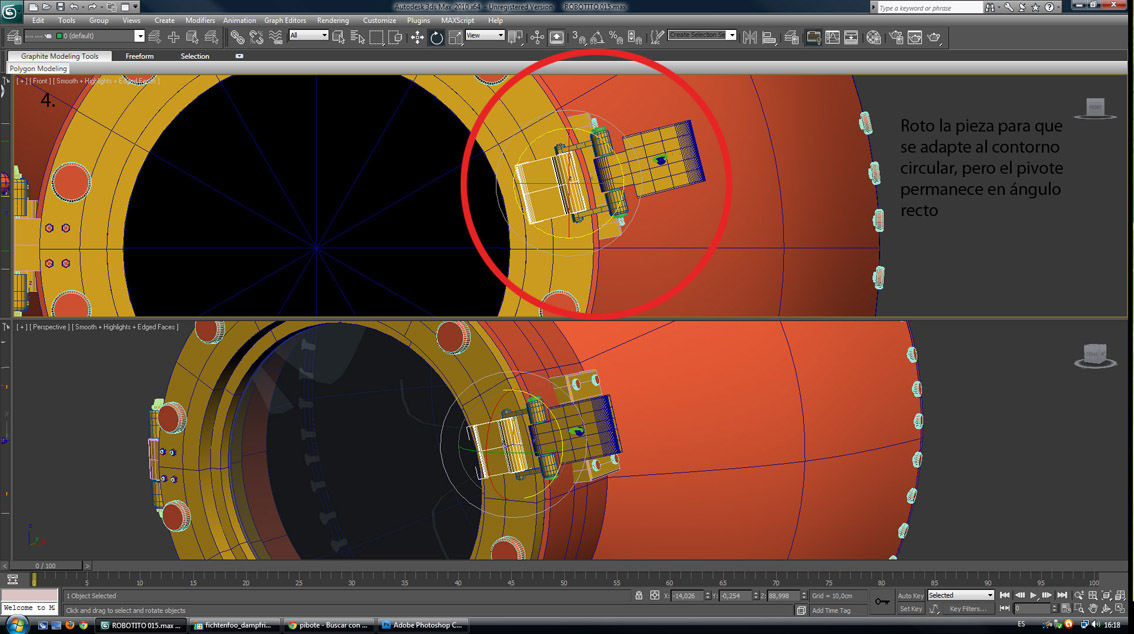The height and width of the screenshot is (634, 1134).
Task: Open the key filter Selected dropdown
Action: pos(961,595)
